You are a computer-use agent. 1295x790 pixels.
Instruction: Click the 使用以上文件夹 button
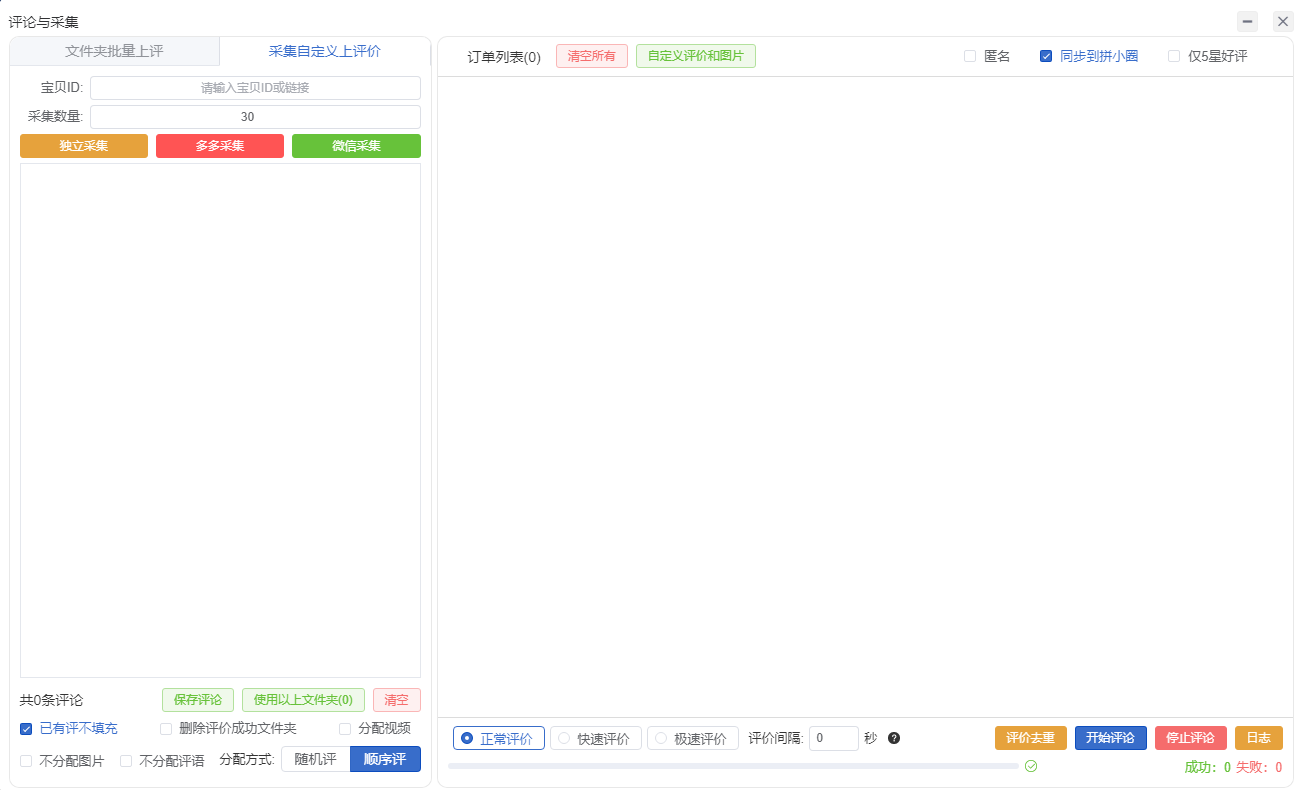(x=303, y=700)
